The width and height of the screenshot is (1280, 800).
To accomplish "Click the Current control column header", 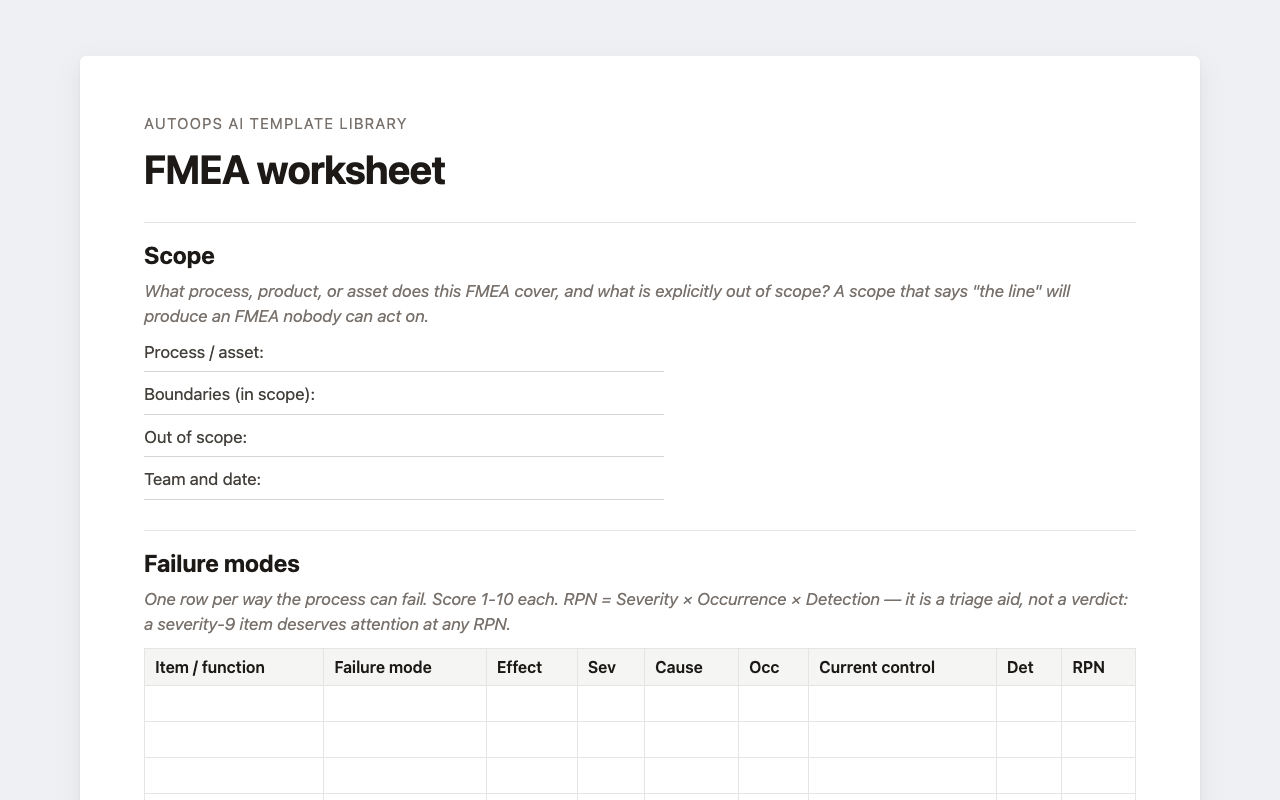I will pos(903,667).
